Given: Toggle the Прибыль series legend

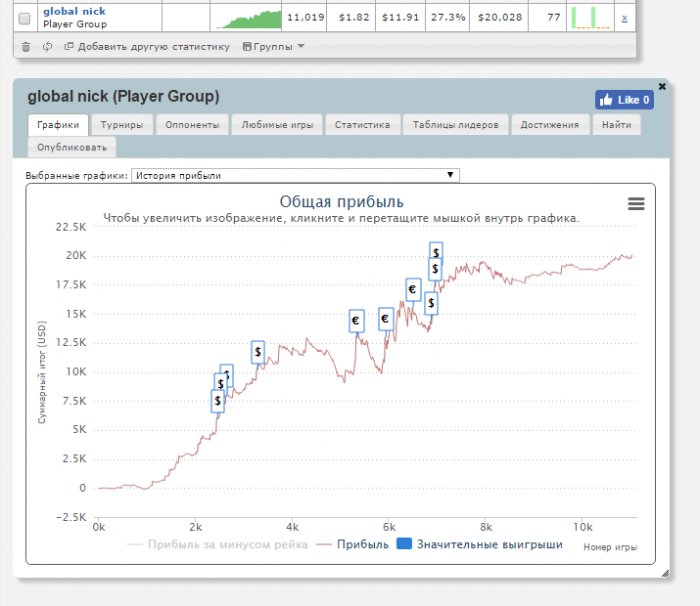Looking at the screenshot, I should pyautogui.click(x=353, y=544).
